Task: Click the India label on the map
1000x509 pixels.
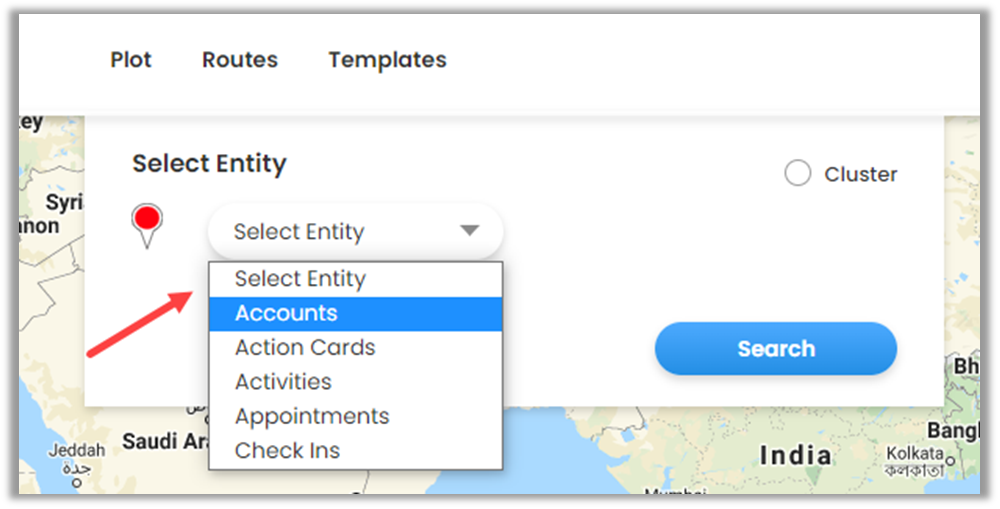Action: [795, 456]
